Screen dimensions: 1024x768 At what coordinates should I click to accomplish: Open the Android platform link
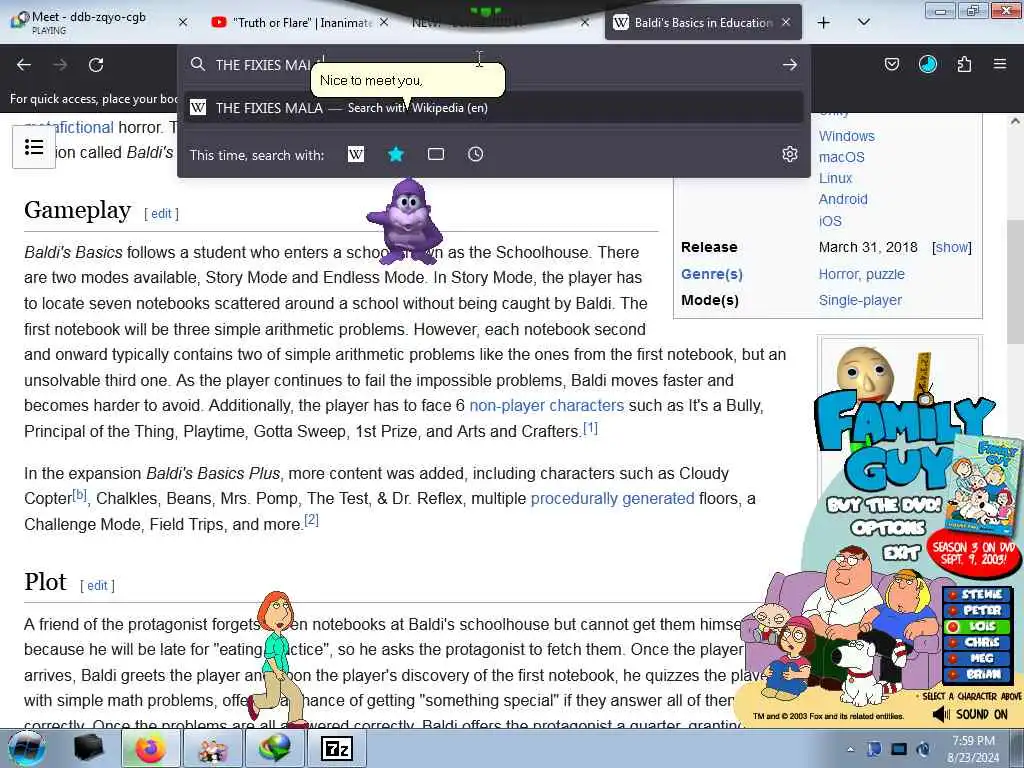843,199
